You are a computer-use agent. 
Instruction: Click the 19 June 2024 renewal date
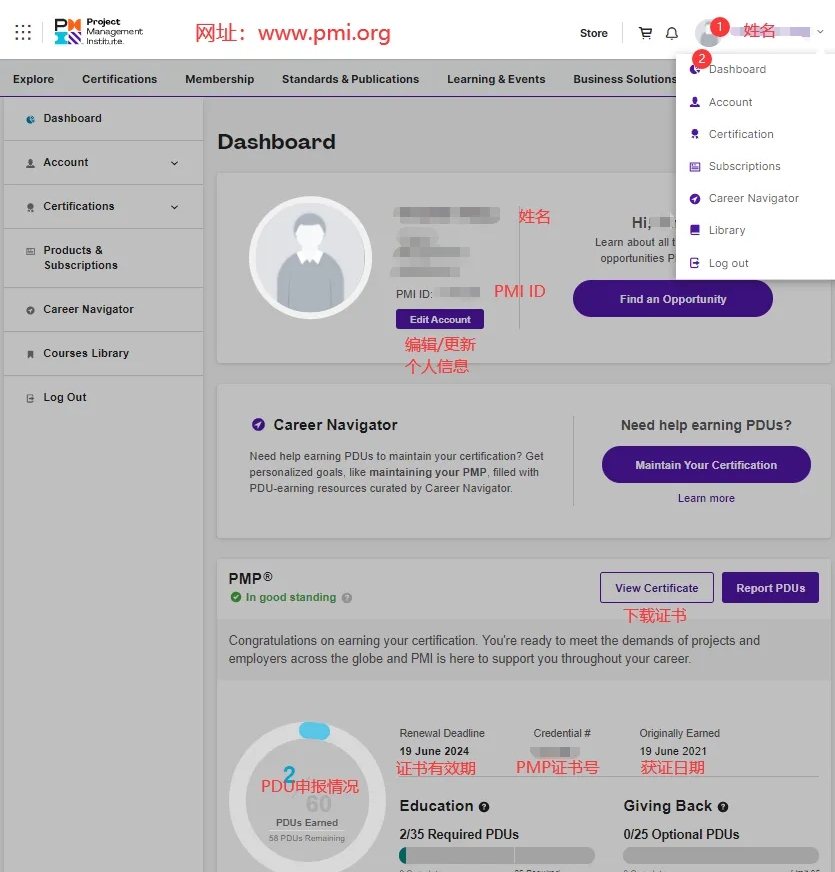[x=434, y=751]
